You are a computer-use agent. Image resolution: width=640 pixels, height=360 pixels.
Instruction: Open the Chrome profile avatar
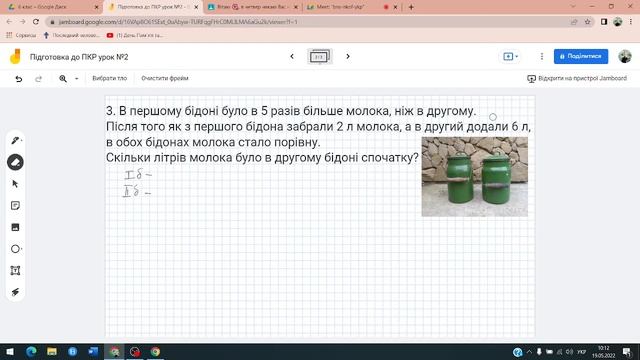tap(617, 22)
